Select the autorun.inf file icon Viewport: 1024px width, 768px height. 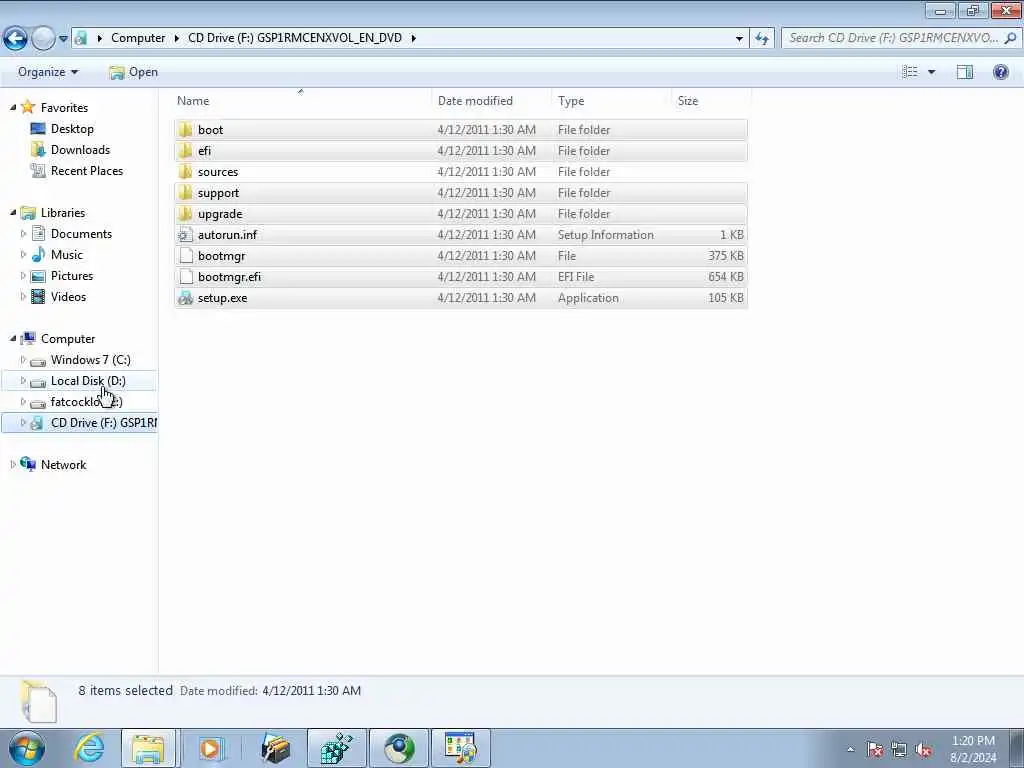[185, 234]
